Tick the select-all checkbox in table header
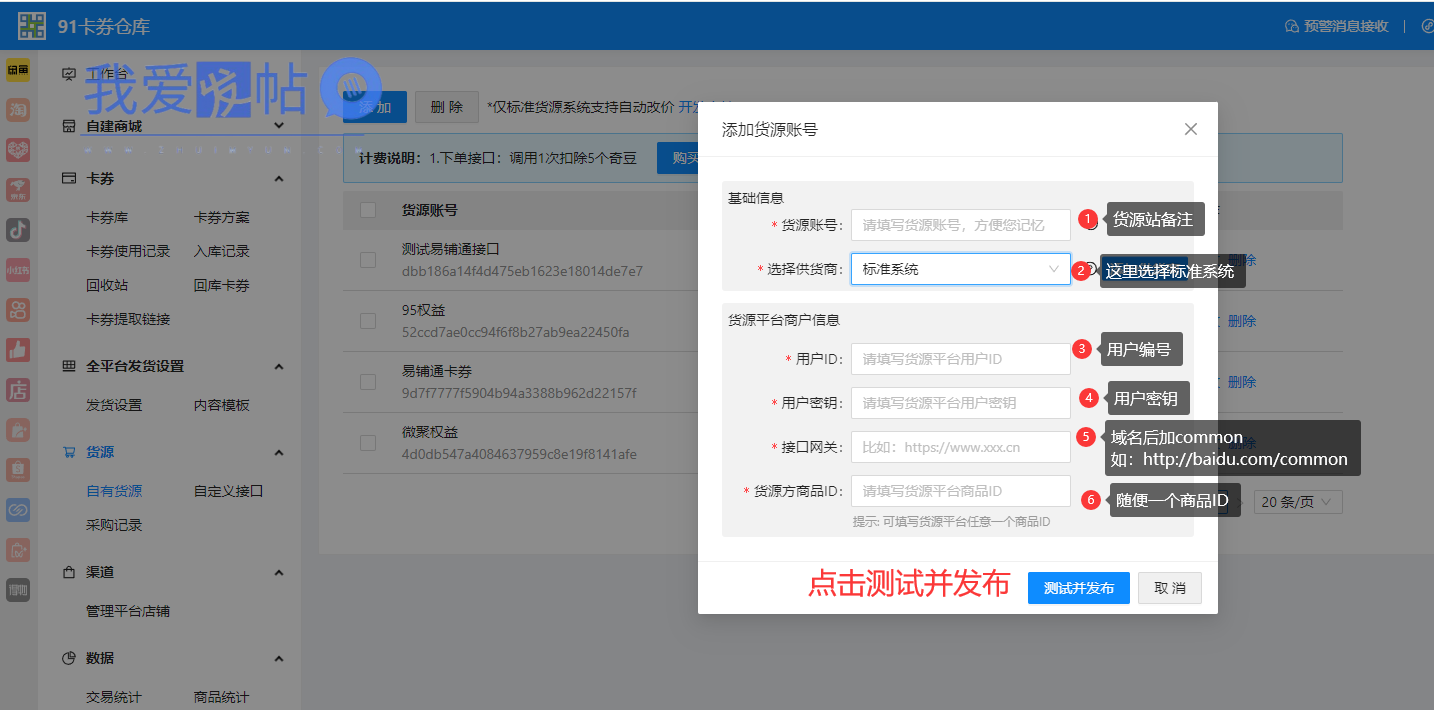 coord(368,210)
